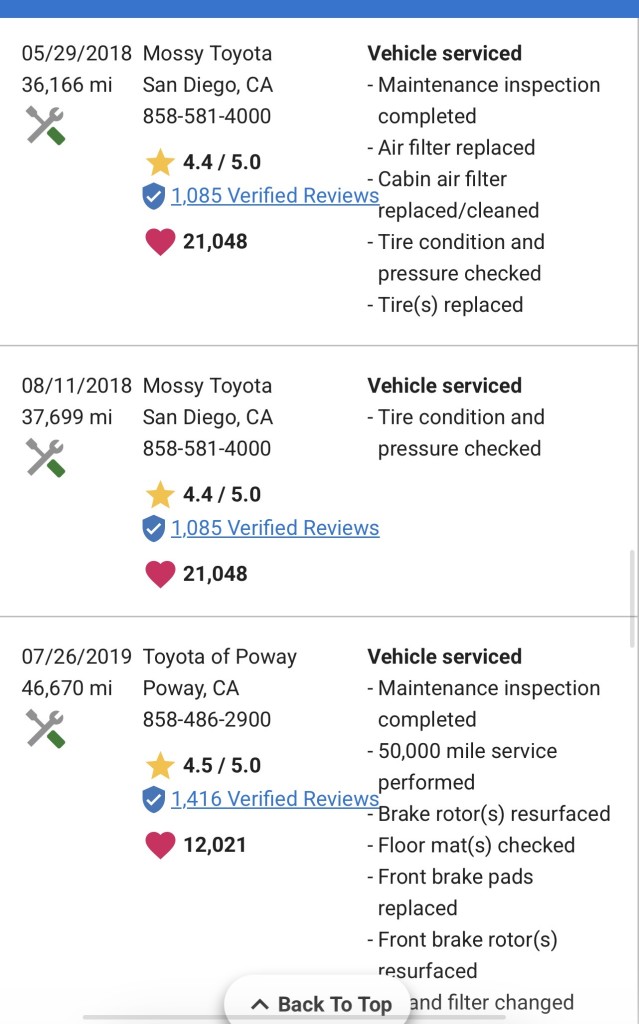Click the verified shield badge for Toyota of Poway

[153, 799]
